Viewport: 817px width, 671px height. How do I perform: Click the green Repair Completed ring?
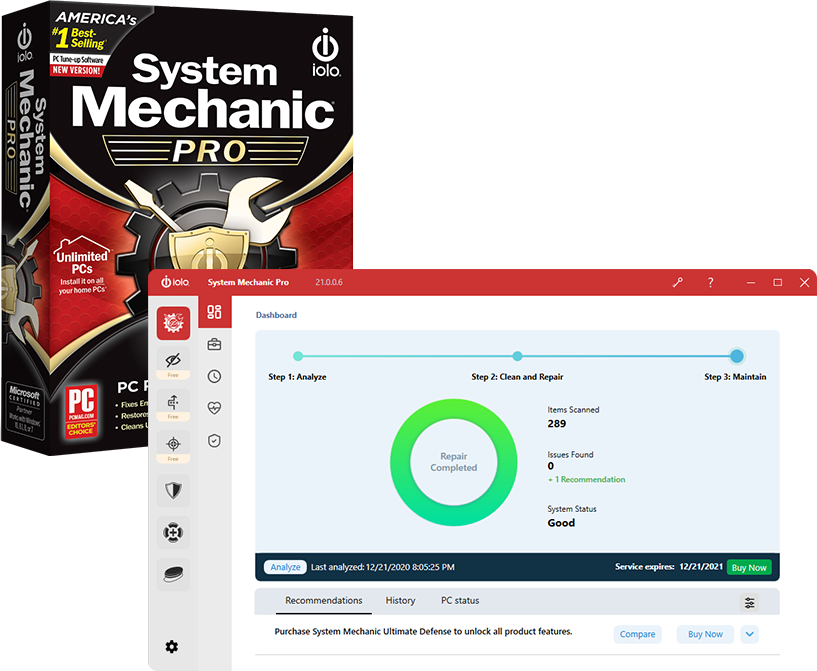click(453, 462)
